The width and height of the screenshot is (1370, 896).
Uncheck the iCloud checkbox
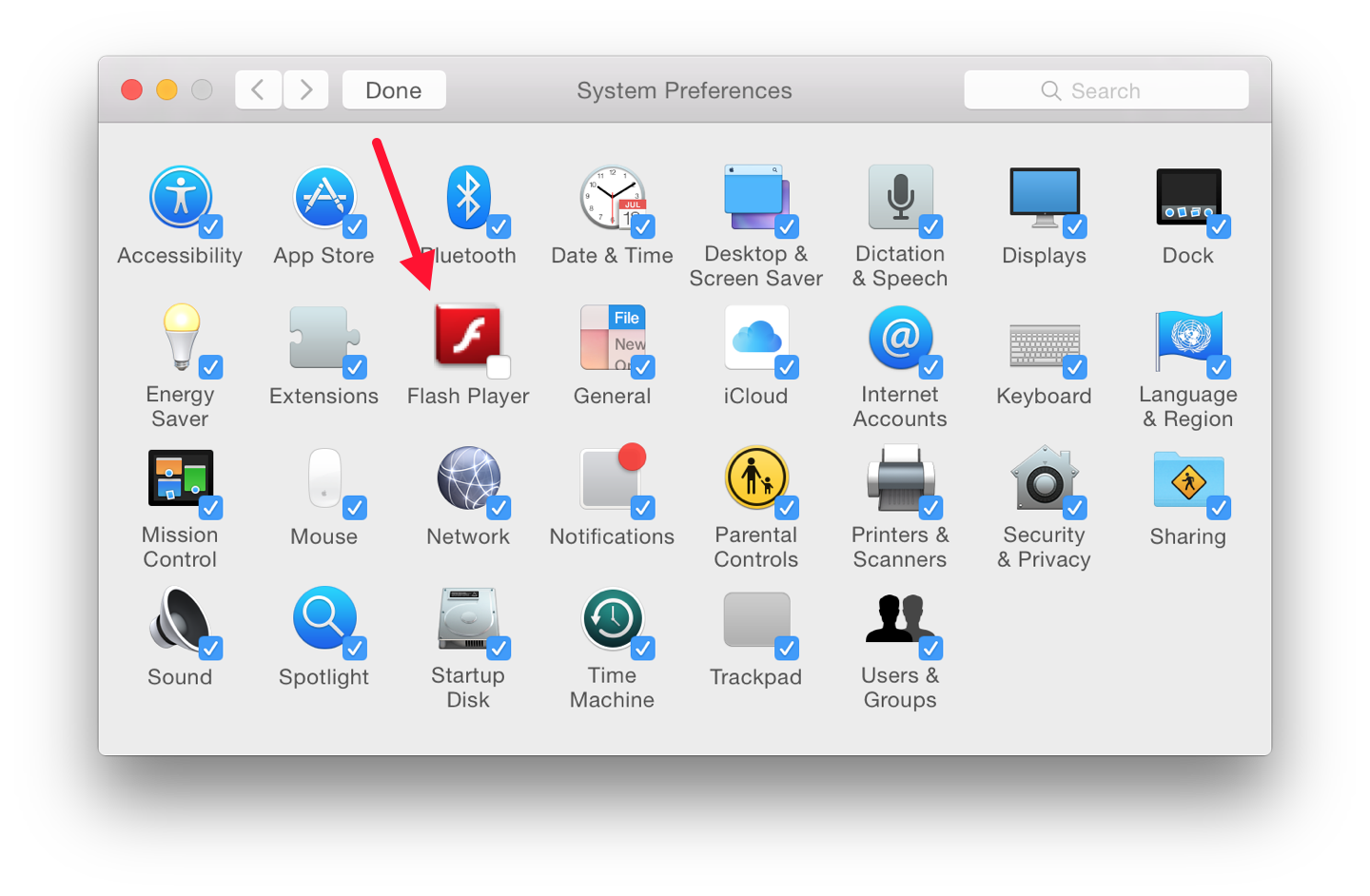click(x=787, y=366)
